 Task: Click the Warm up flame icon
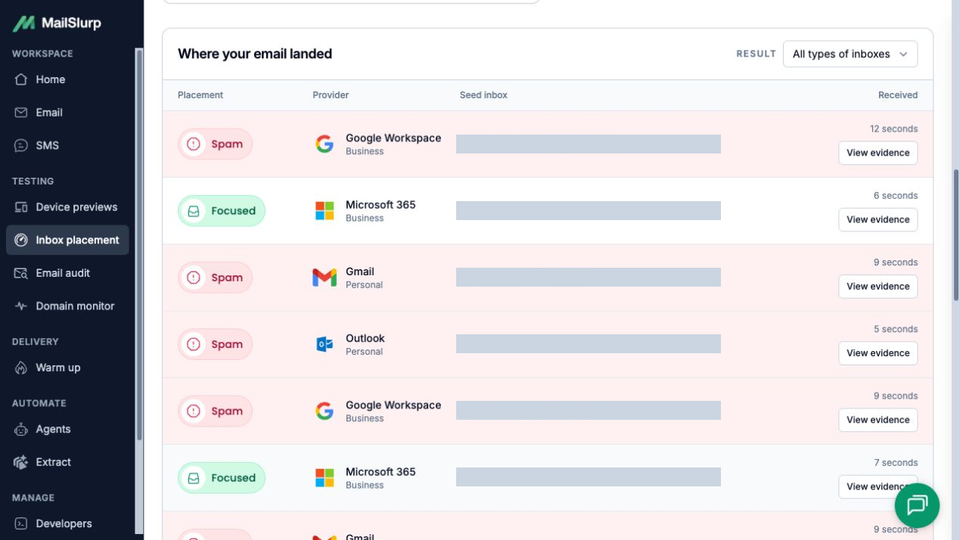click(21, 368)
